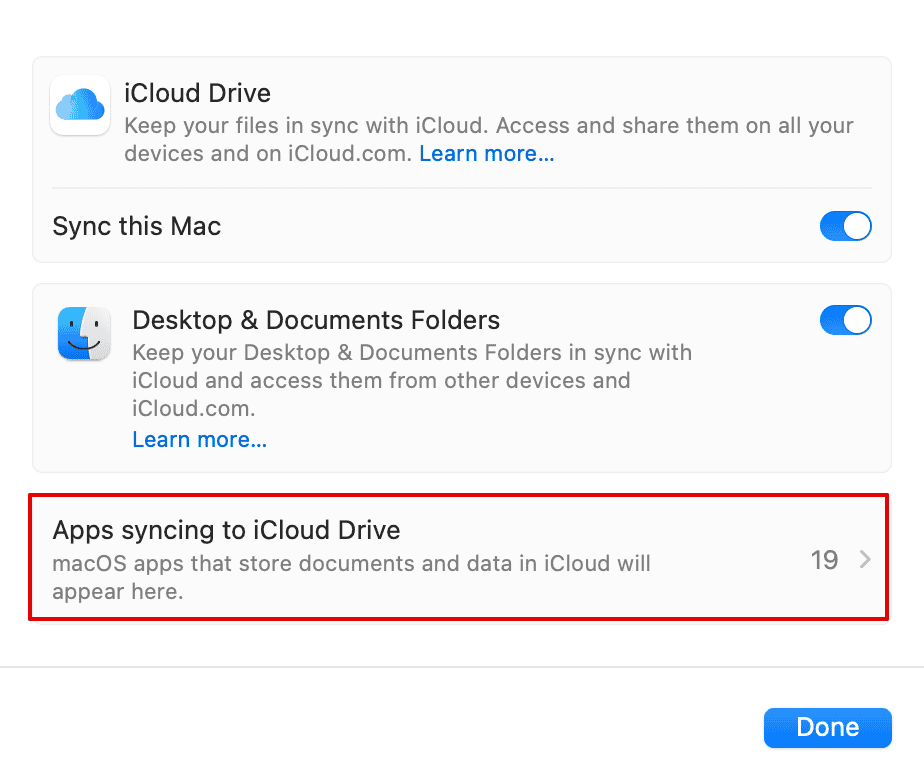Click 'devices and on iCloud.com' text
Viewport: 924px width, 776px height.
[268, 154]
